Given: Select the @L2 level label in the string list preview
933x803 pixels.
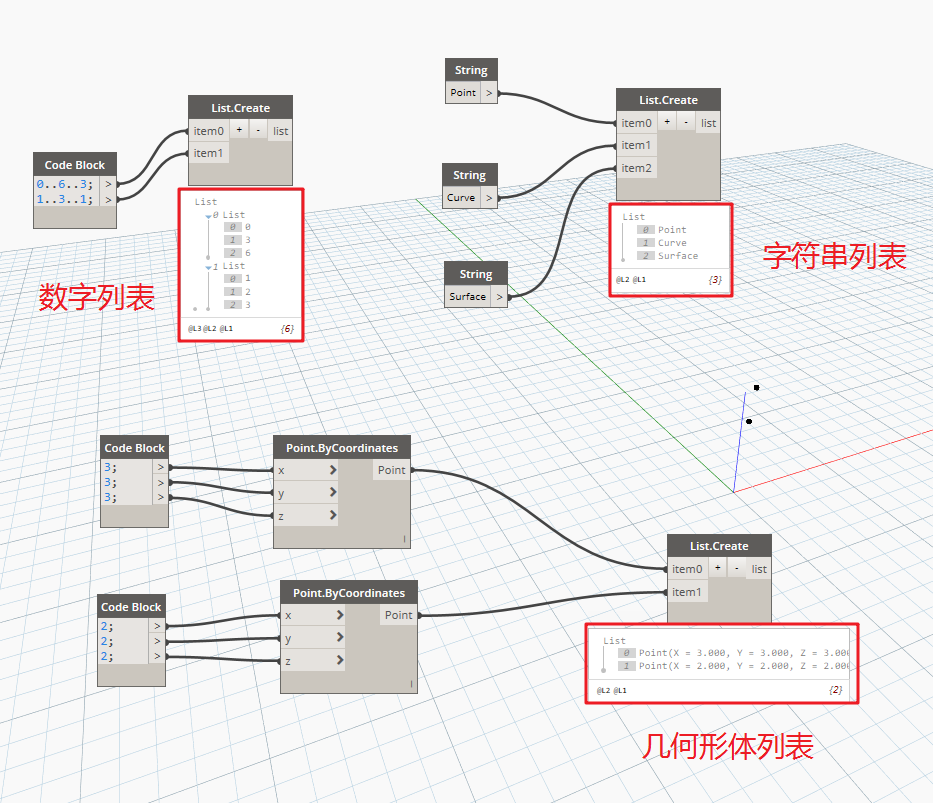Looking at the screenshot, I should click(x=622, y=280).
